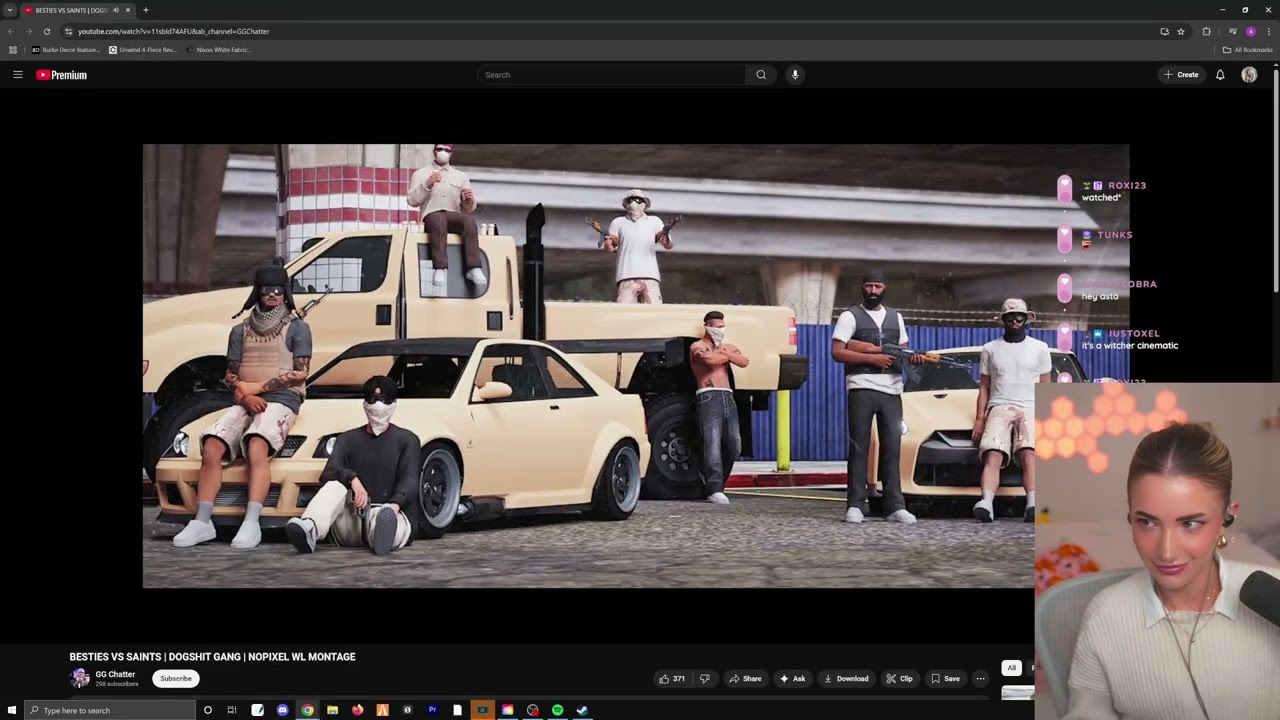Open the tab search dropdown arrow
Viewport: 1280px width, 720px height.
tap(10, 10)
